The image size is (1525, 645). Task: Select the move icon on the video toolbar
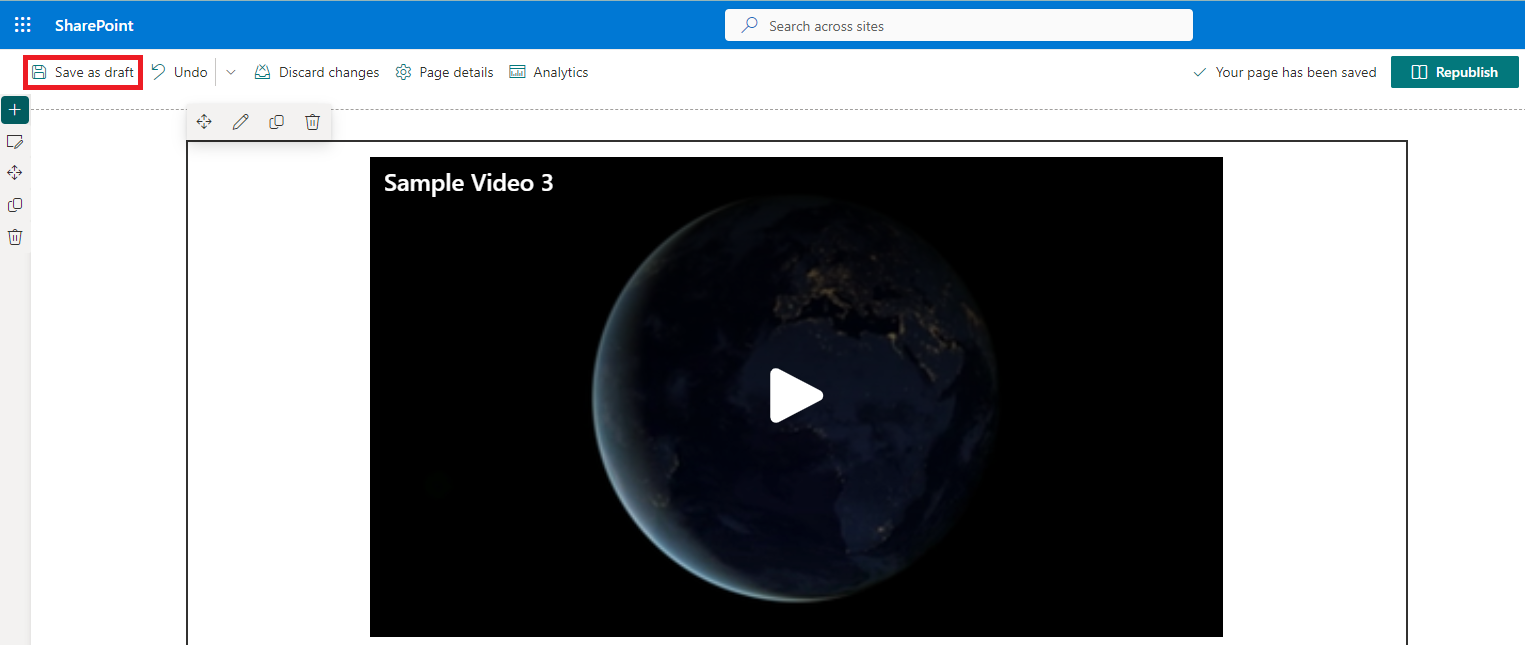tap(204, 121)
